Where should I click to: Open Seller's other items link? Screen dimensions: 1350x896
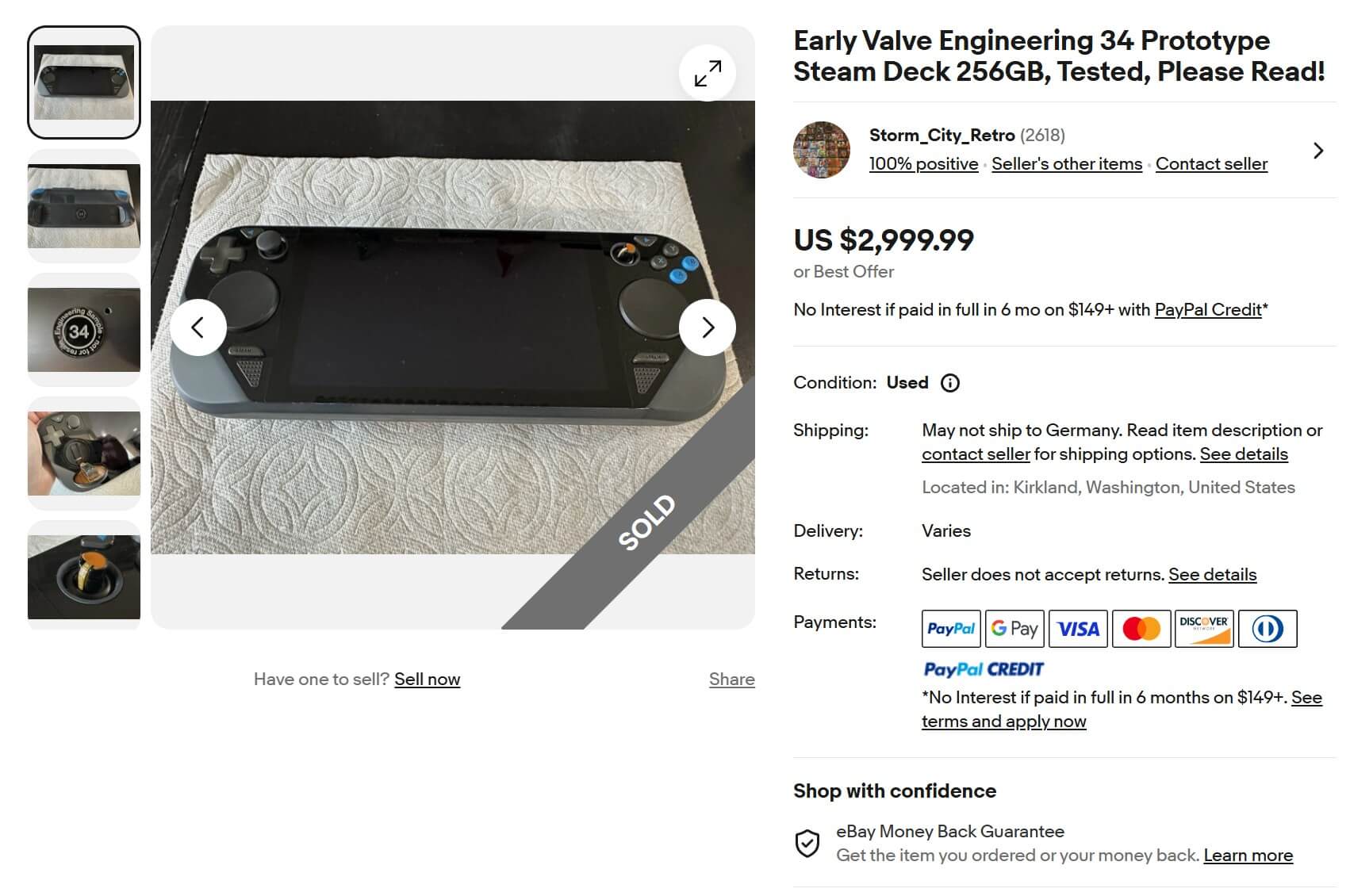(1066, 164)
